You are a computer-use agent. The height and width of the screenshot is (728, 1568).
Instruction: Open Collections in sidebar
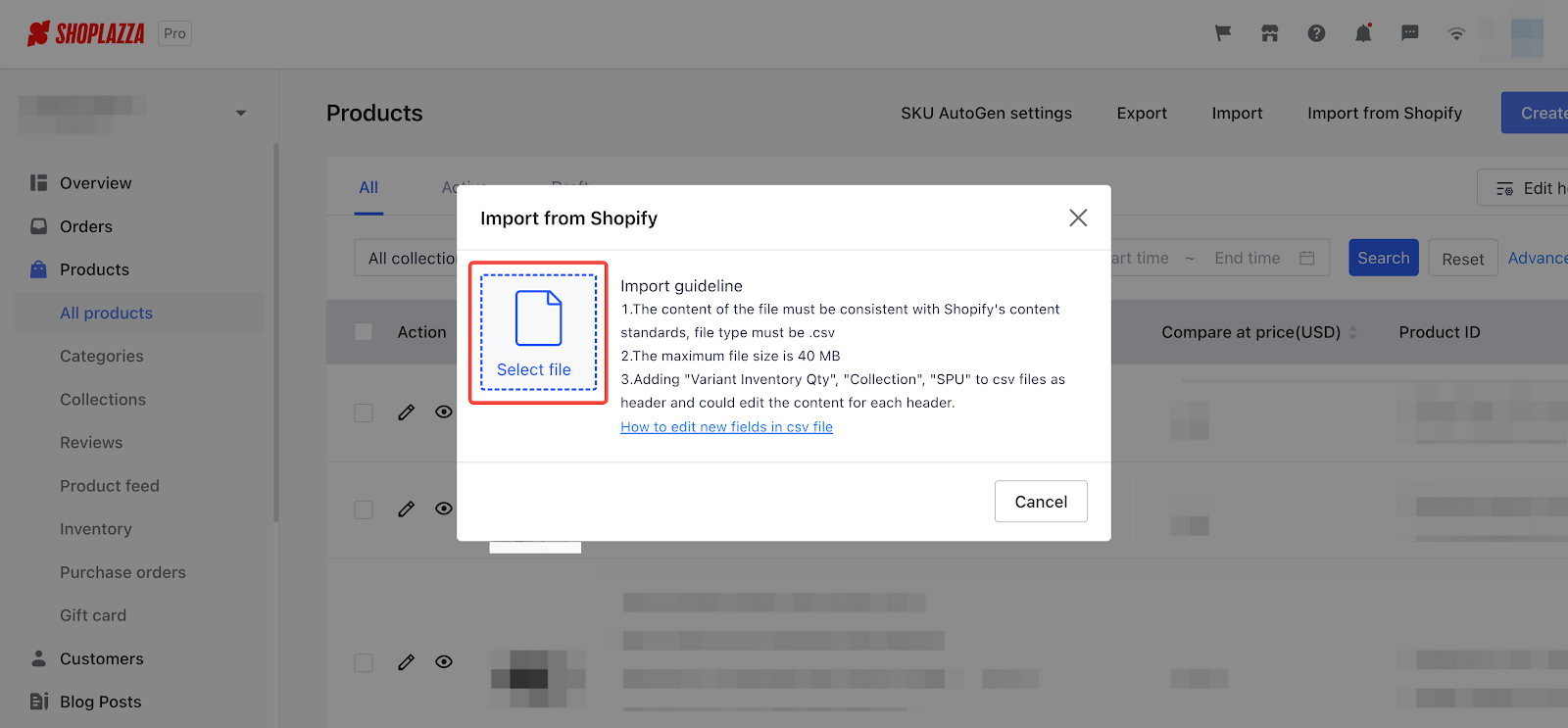(x=103, y=400)
